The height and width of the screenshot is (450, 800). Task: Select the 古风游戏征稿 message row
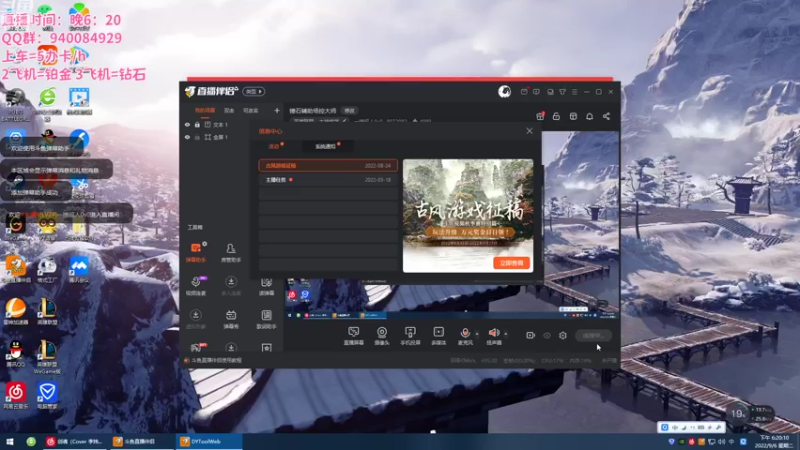[x=328, y=165]
